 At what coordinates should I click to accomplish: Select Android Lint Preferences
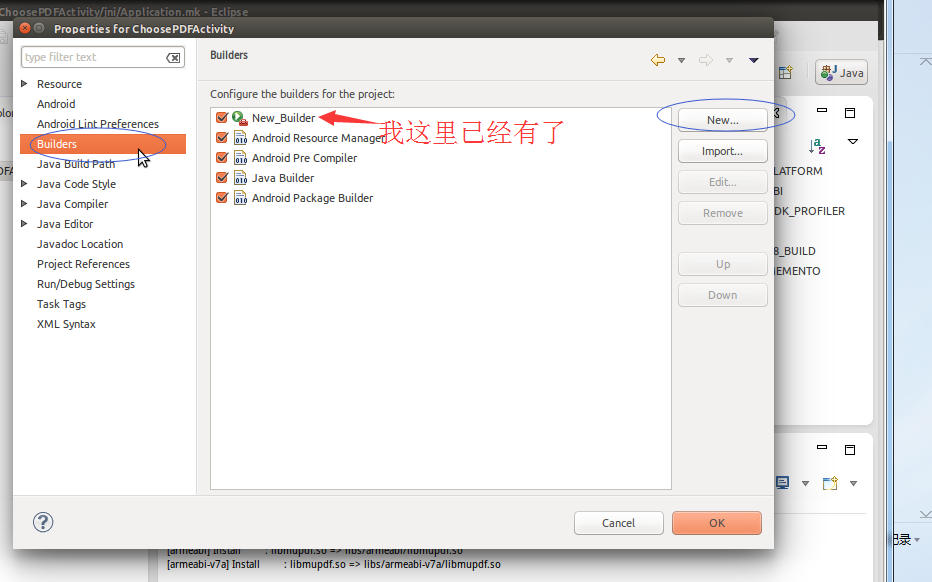97,124
